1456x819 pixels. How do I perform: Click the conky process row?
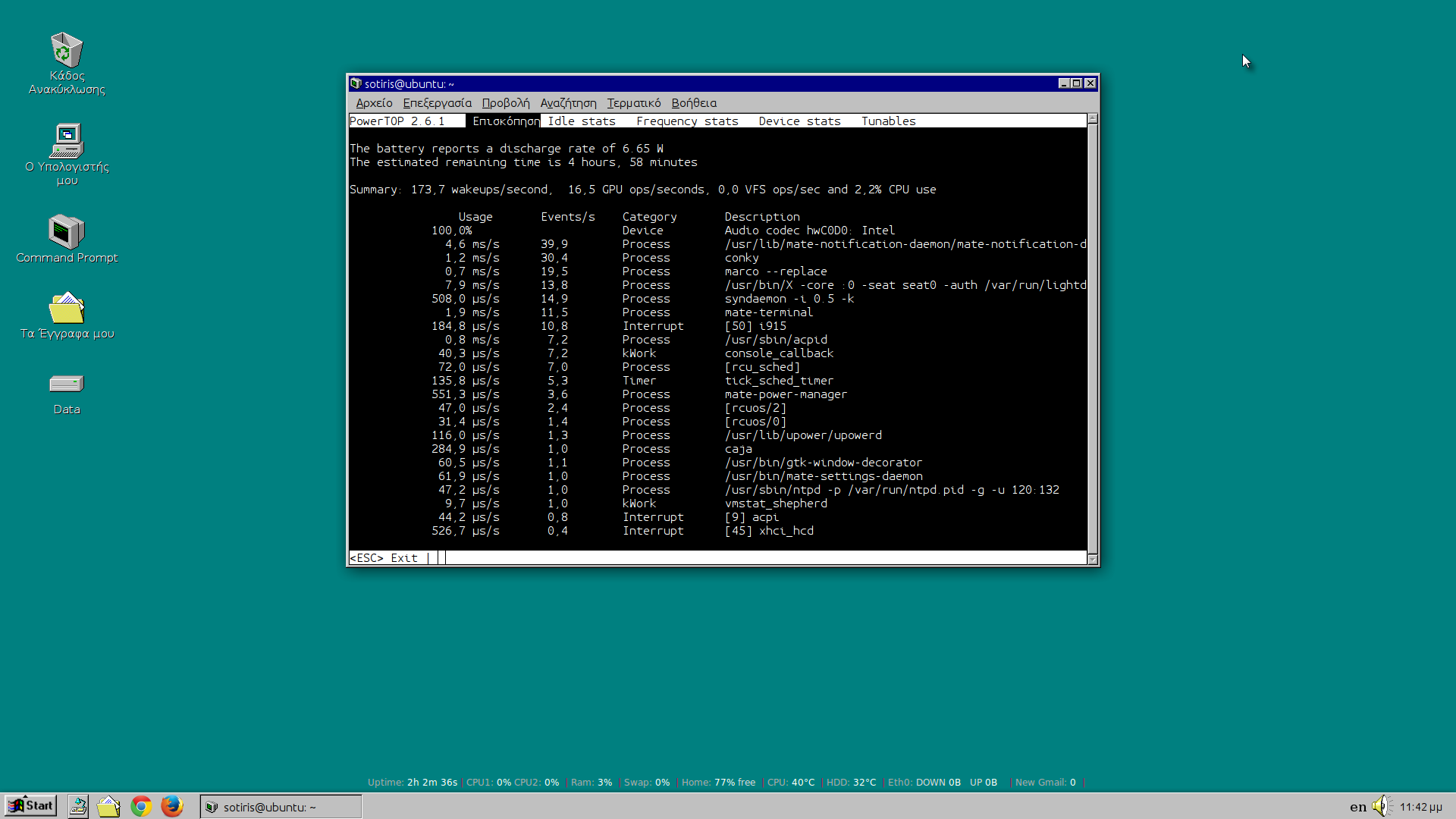pyautogui.click(x=717, y=258)
